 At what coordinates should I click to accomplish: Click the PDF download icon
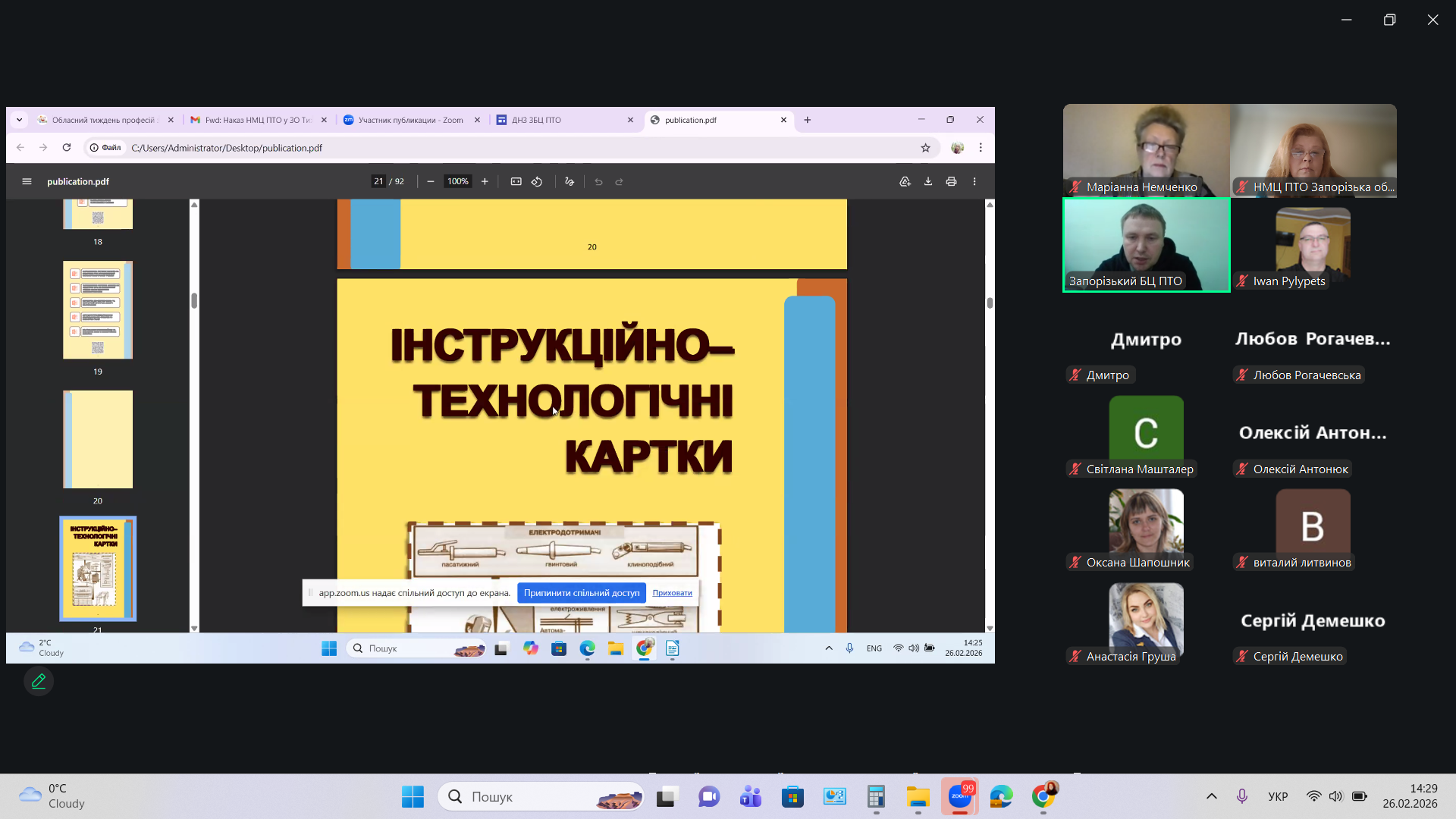(x=927, y=182)
